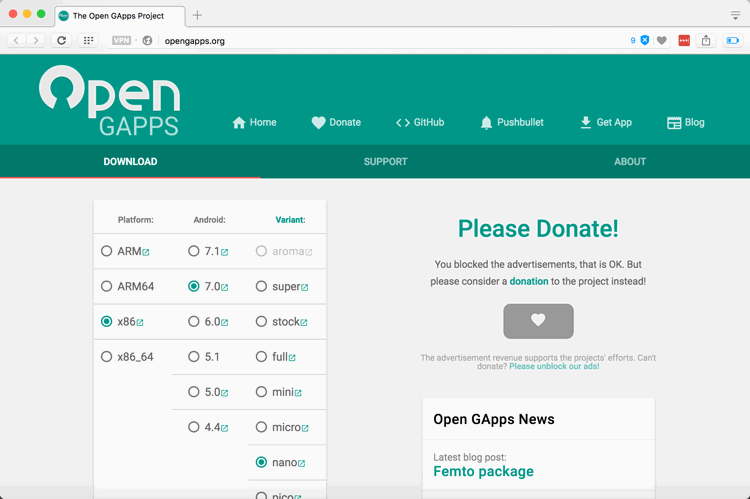Screen dimensions: 750x499
Task: Toggle the VPN badge in address bar
Action: (x=121, y=41)
